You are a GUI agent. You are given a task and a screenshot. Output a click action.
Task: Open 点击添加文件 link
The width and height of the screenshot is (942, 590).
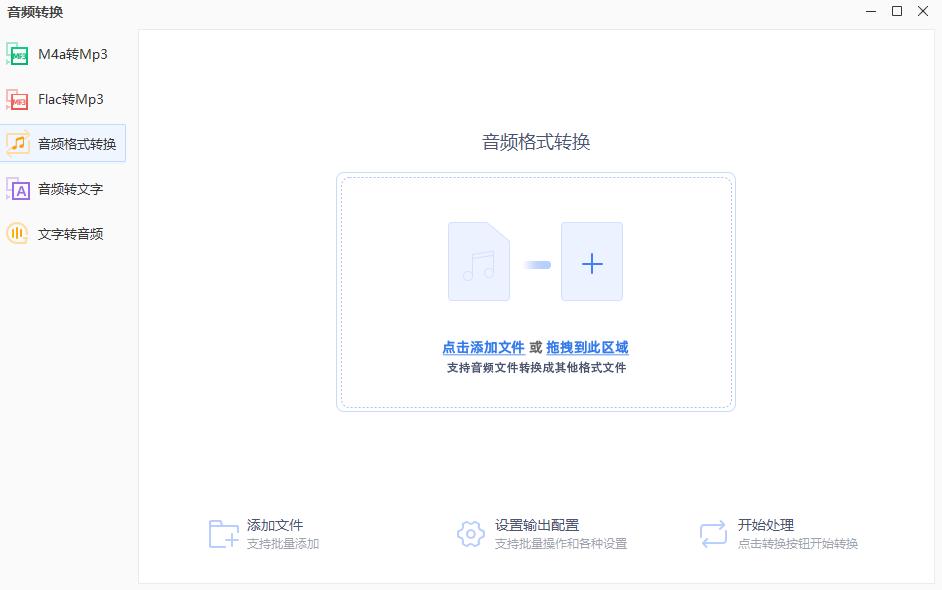pos(482,346)
